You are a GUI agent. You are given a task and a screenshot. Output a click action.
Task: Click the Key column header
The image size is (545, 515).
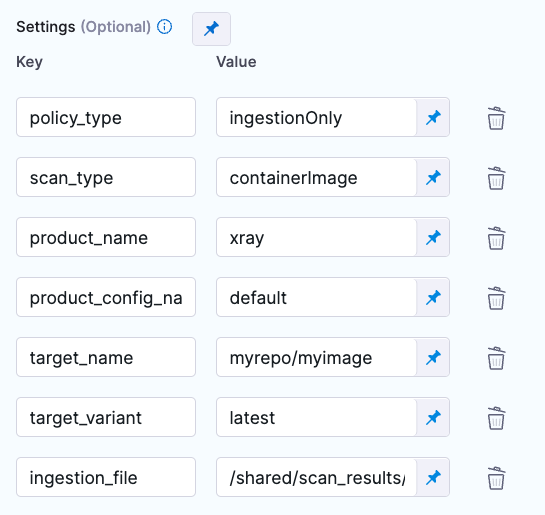(30, 62)
